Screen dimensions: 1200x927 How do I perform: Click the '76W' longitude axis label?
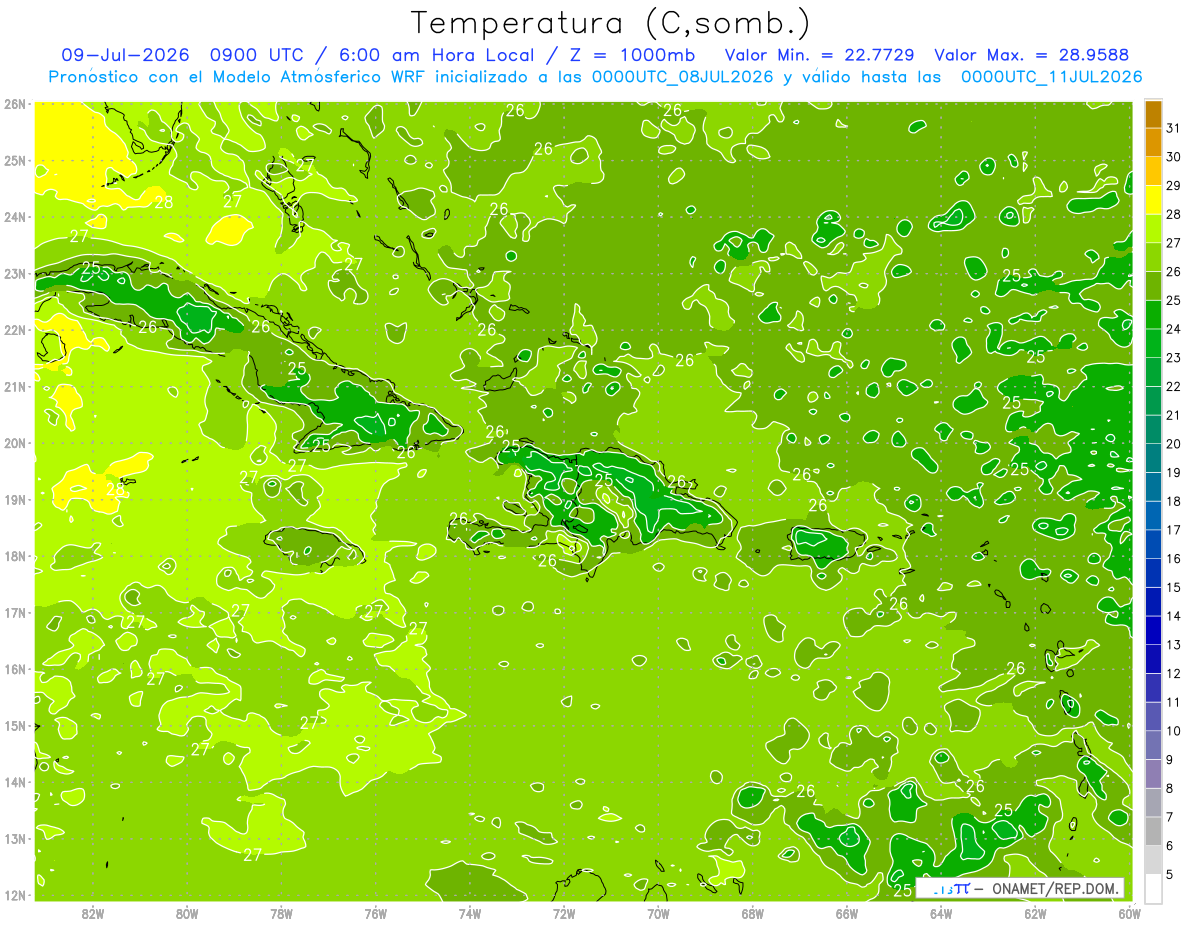tap(375, 913)
